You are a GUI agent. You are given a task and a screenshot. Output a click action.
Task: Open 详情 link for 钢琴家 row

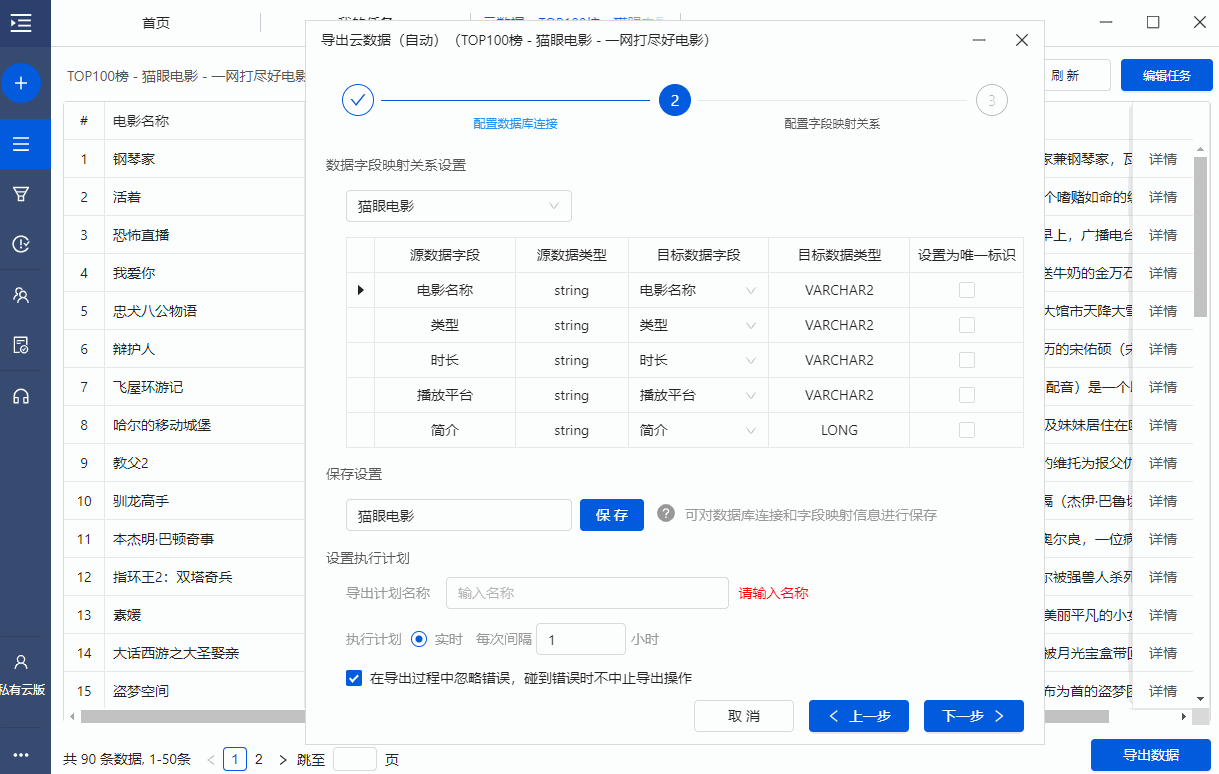[x=1163, y=159]
